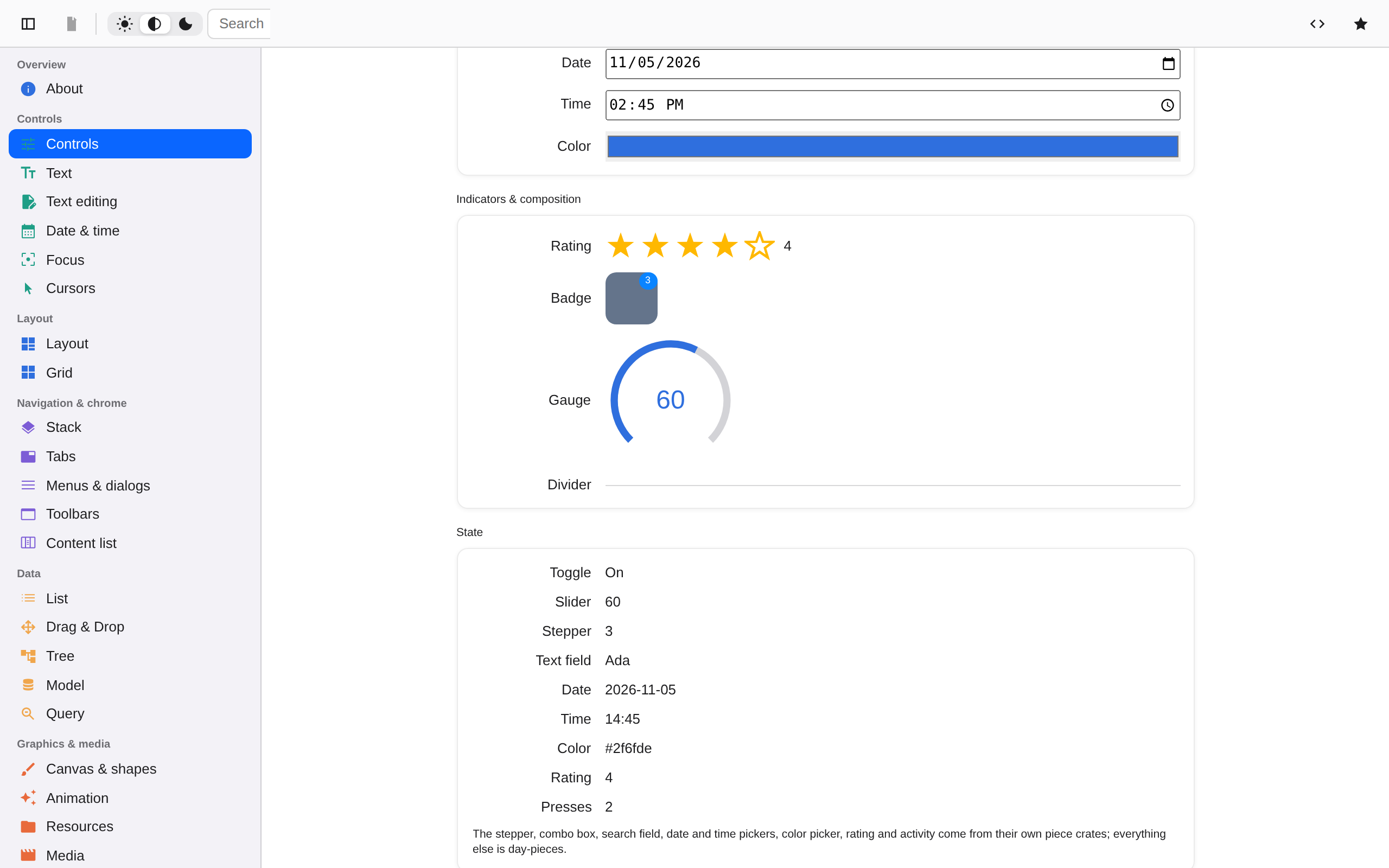The width and height of the screenshot is (1389, 868).
Task: Navigate to Menus & dialogs label
Action: (x=98, y=486)
